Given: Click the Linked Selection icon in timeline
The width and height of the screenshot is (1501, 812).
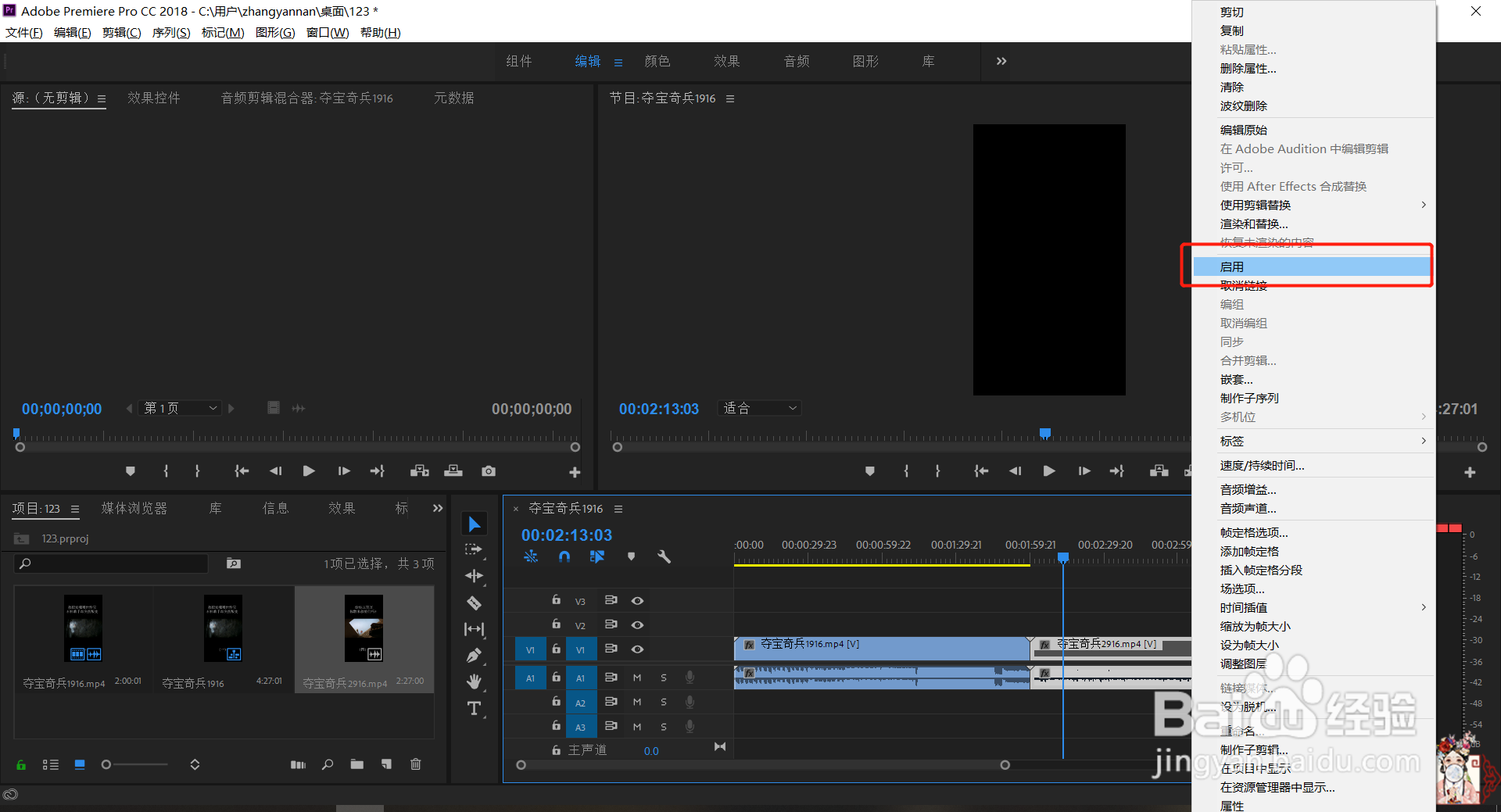Looking at the screenshot, I should (597, 556).
